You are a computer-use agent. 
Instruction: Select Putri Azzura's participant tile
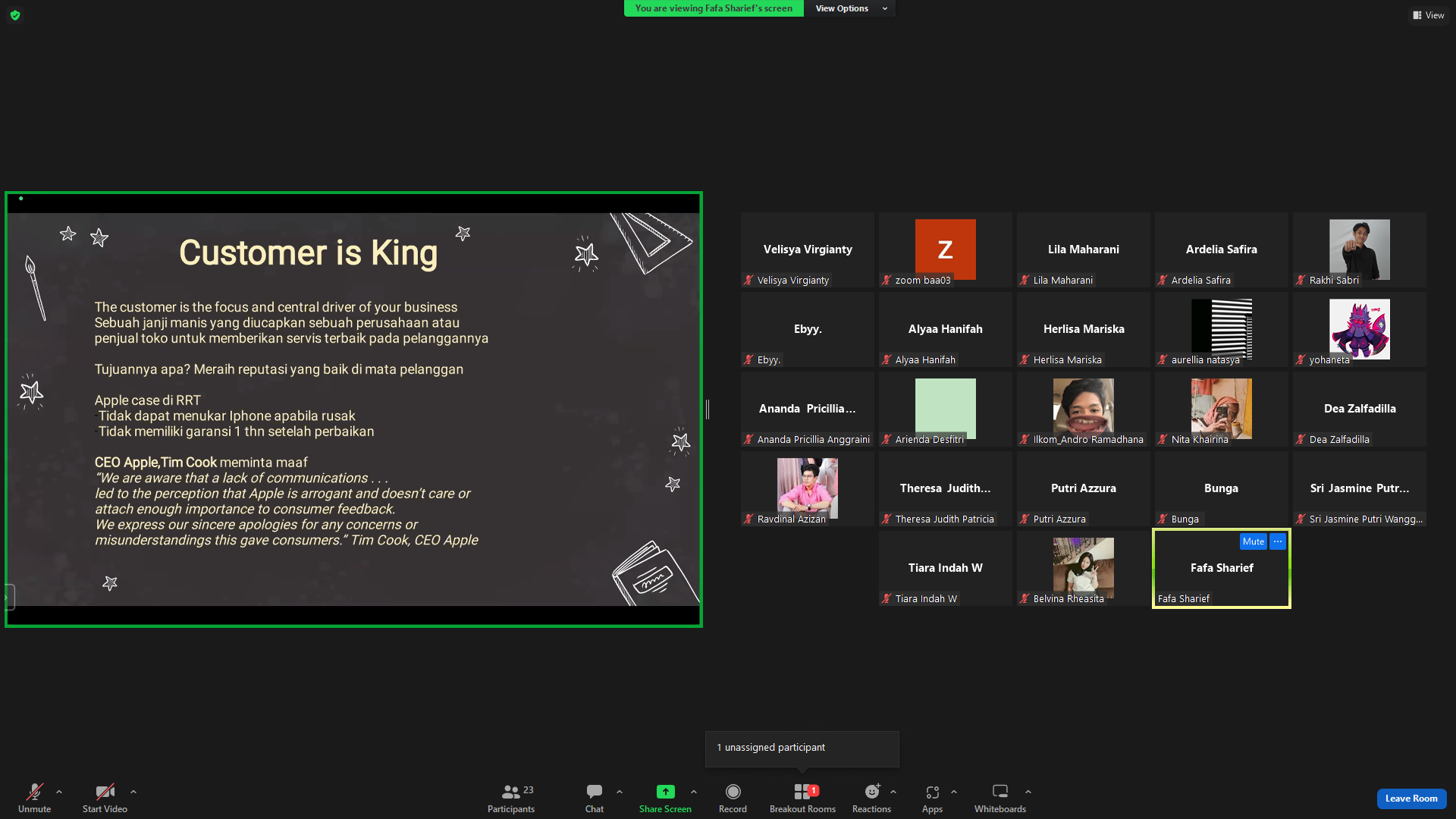point(1084,488)
